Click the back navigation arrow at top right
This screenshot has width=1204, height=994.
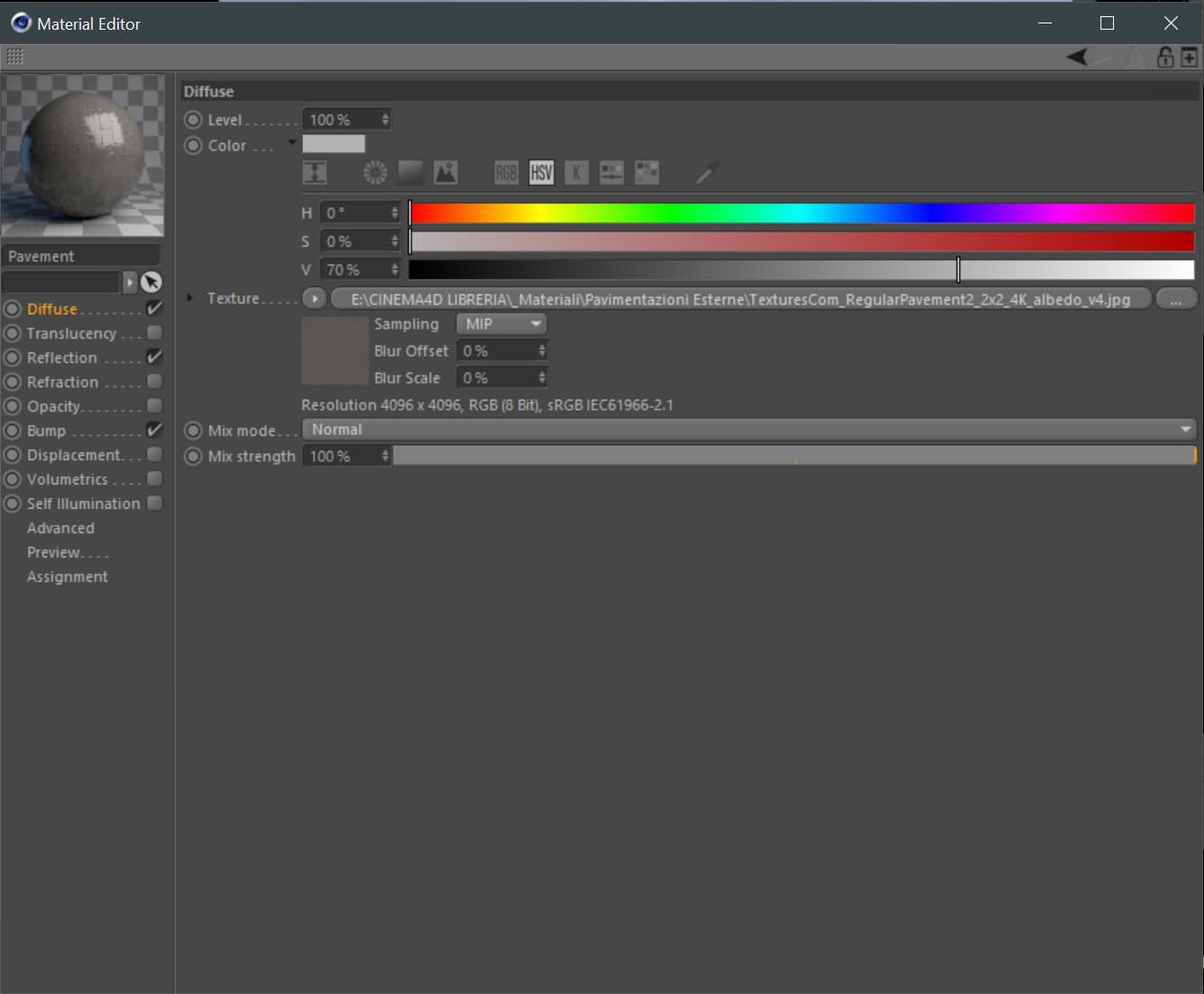[x=1077, y=57]
